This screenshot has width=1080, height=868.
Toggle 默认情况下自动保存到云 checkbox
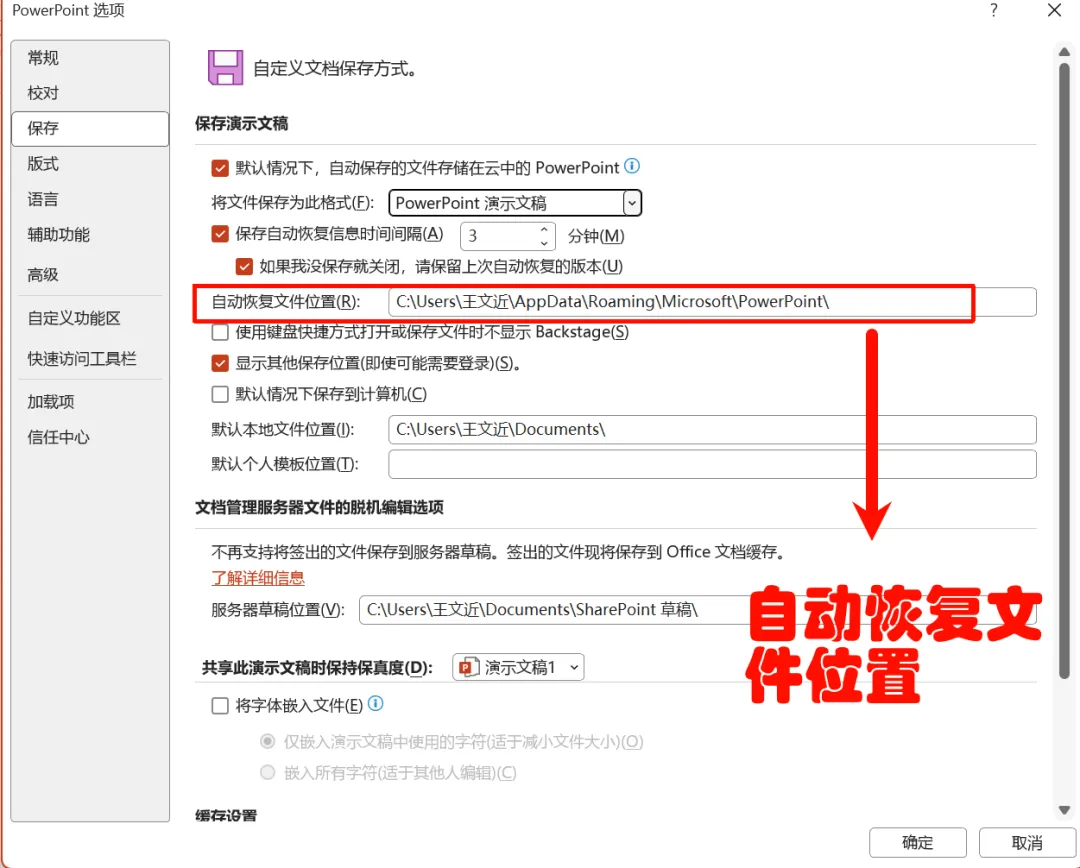(x=220, y=168)
